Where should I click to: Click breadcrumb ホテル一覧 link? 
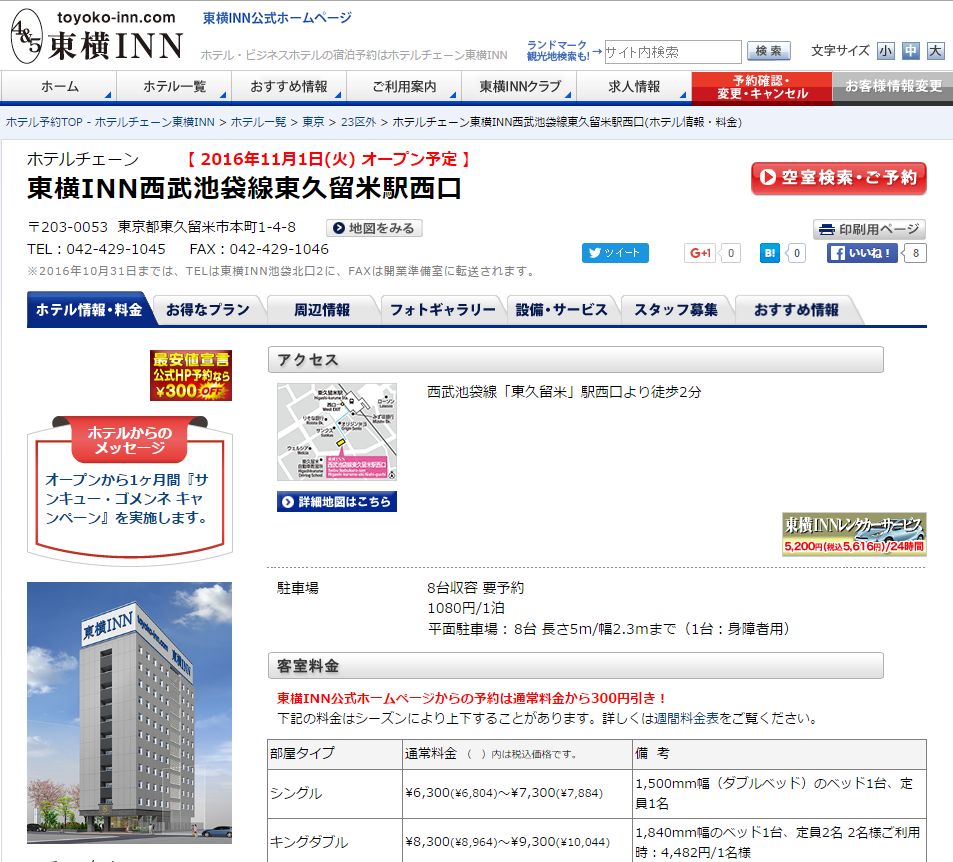click(258, 122)
